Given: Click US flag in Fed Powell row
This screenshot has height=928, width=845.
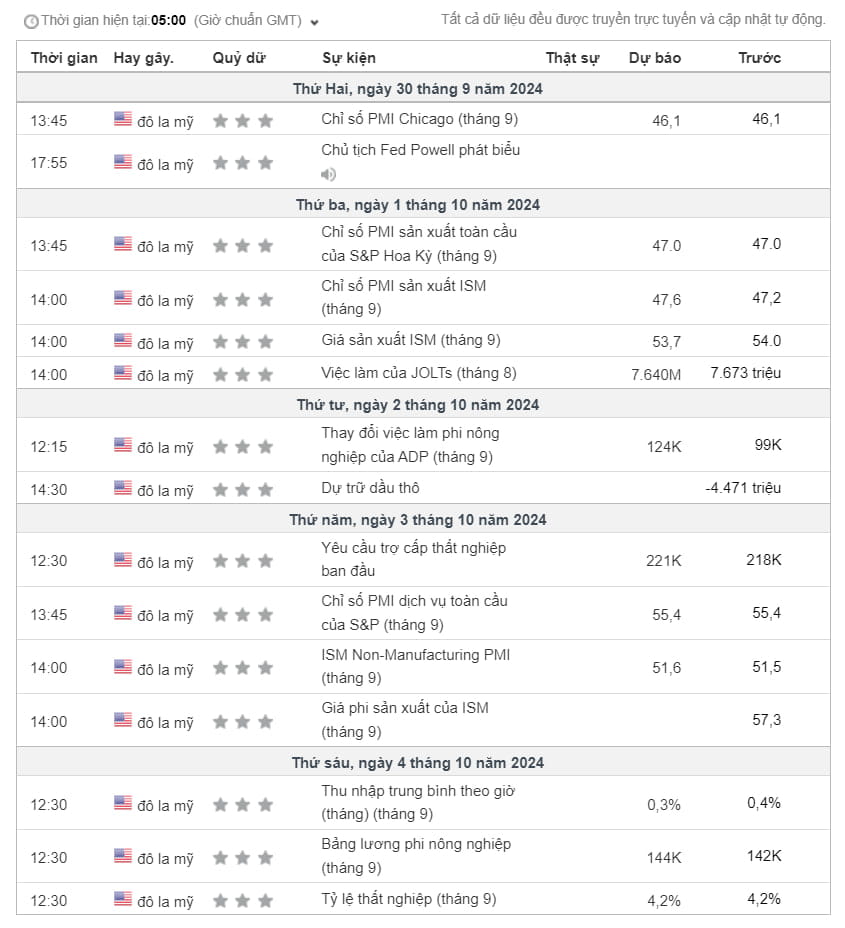Looking at the screenshot, I should pyautogui.click(x=123, y=162).
